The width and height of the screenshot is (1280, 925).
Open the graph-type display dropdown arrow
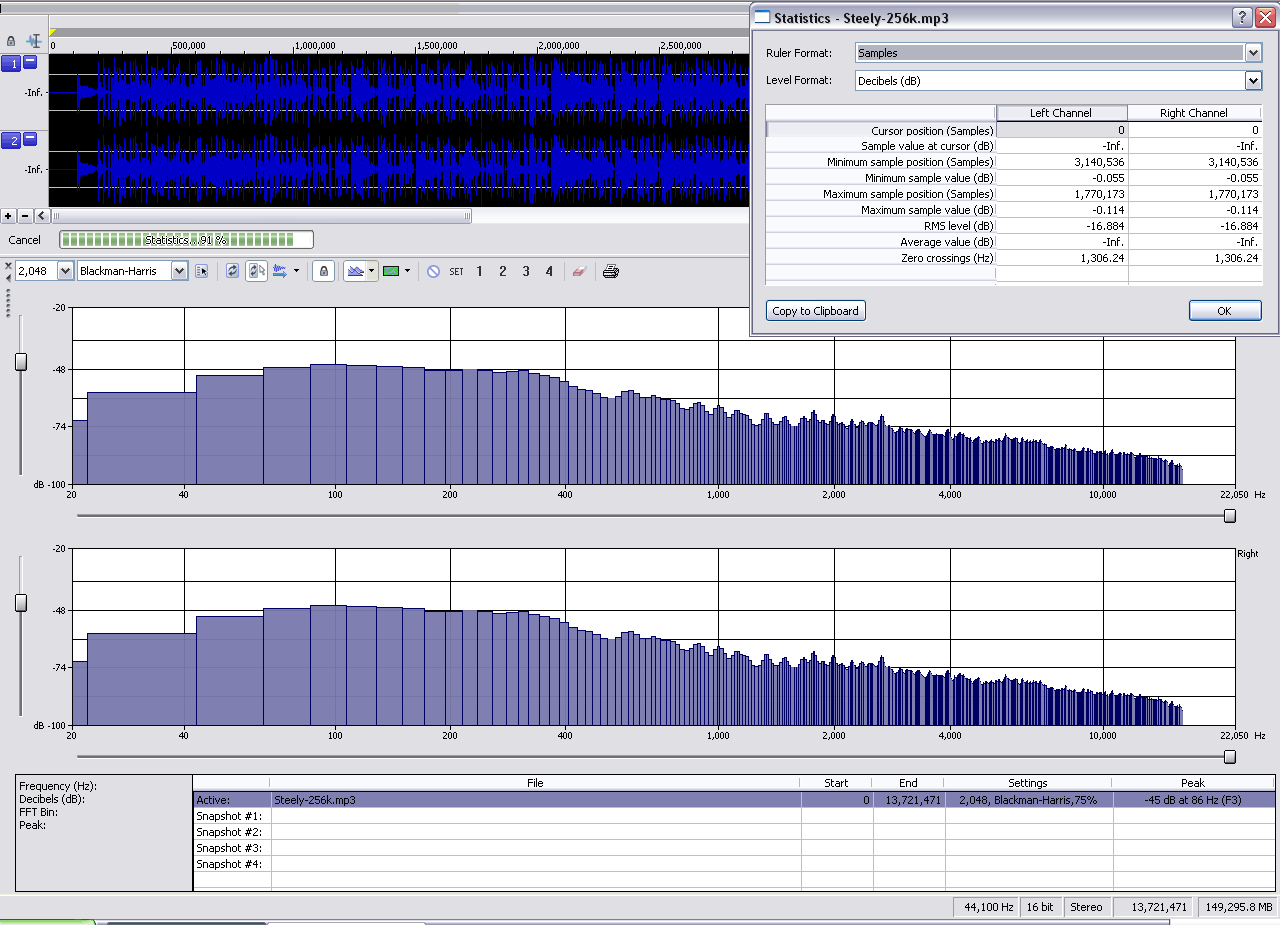[372, 271]
